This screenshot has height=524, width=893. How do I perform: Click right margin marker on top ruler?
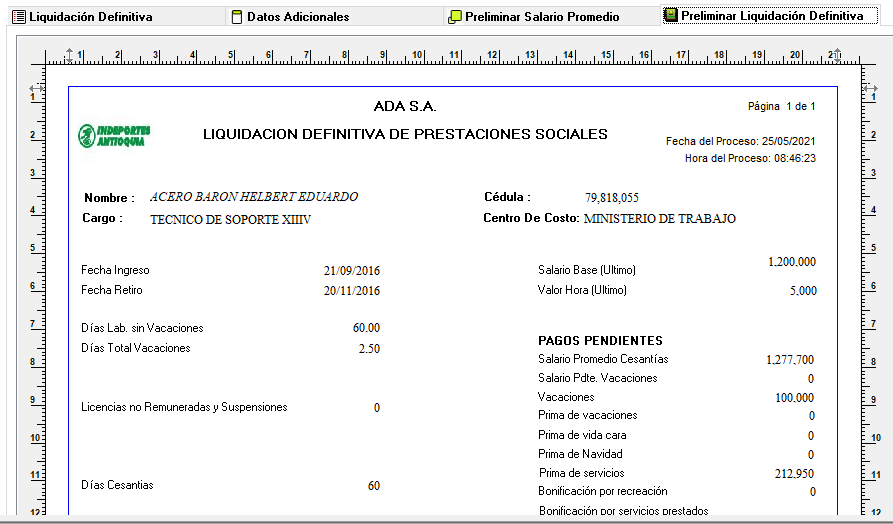[x=837, y=54]
